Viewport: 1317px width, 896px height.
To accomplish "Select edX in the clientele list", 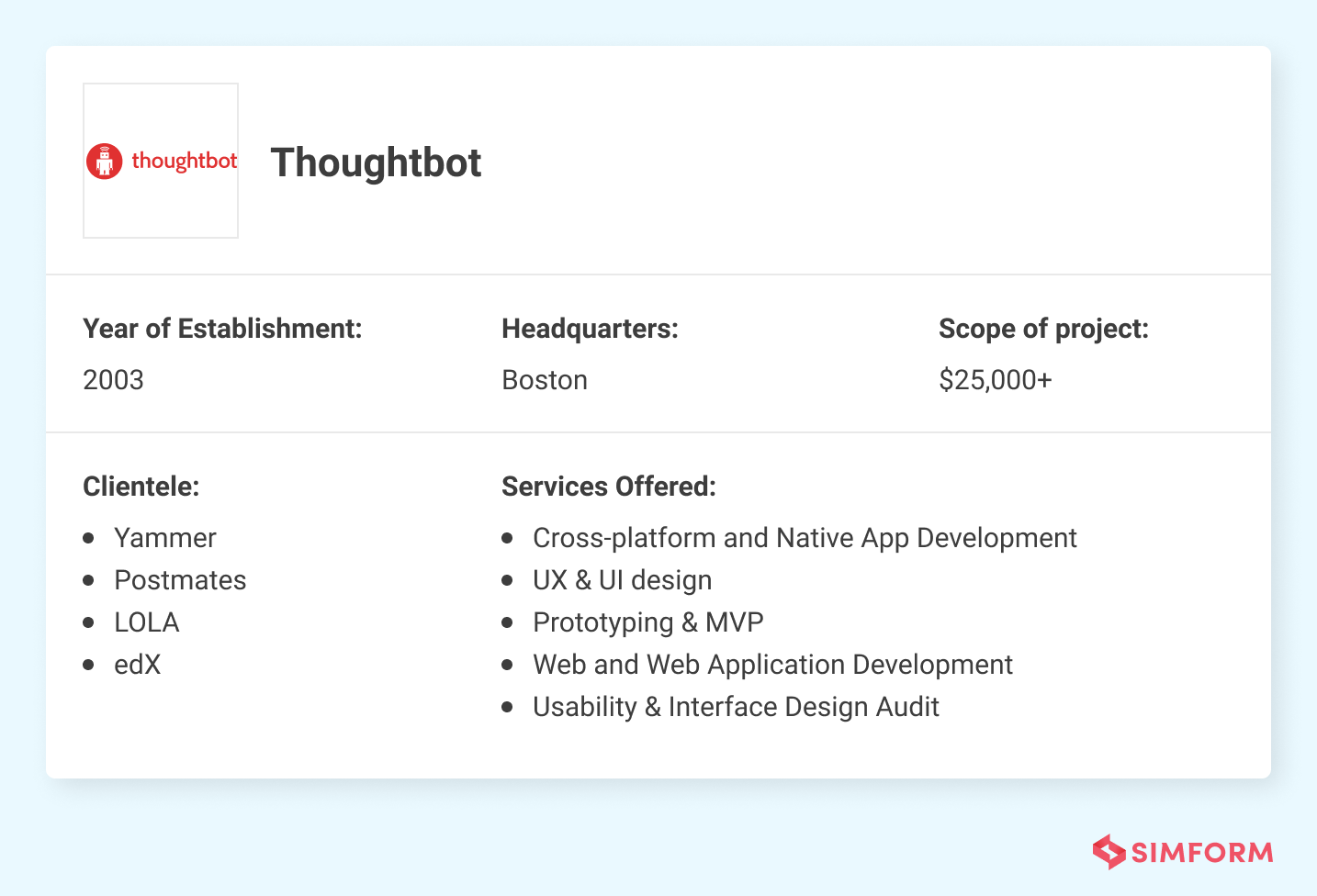I will (x=138, y=665).
